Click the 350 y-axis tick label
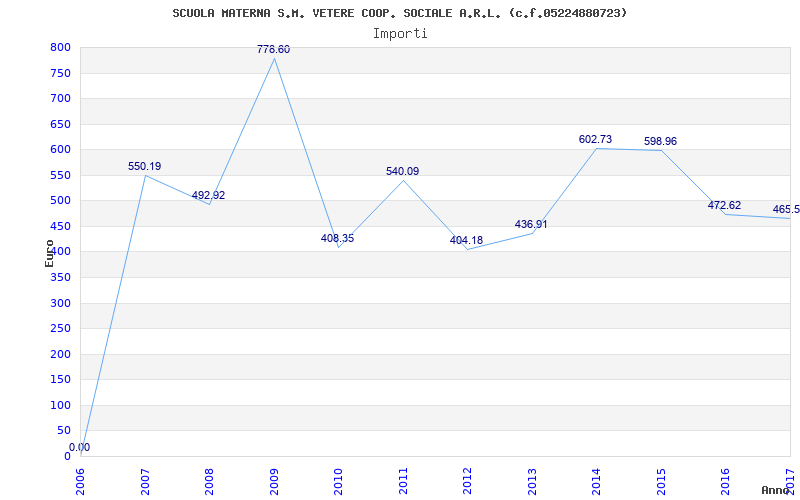Image resolution: width=800 pixels, height=500 pixels. (60, 278)
